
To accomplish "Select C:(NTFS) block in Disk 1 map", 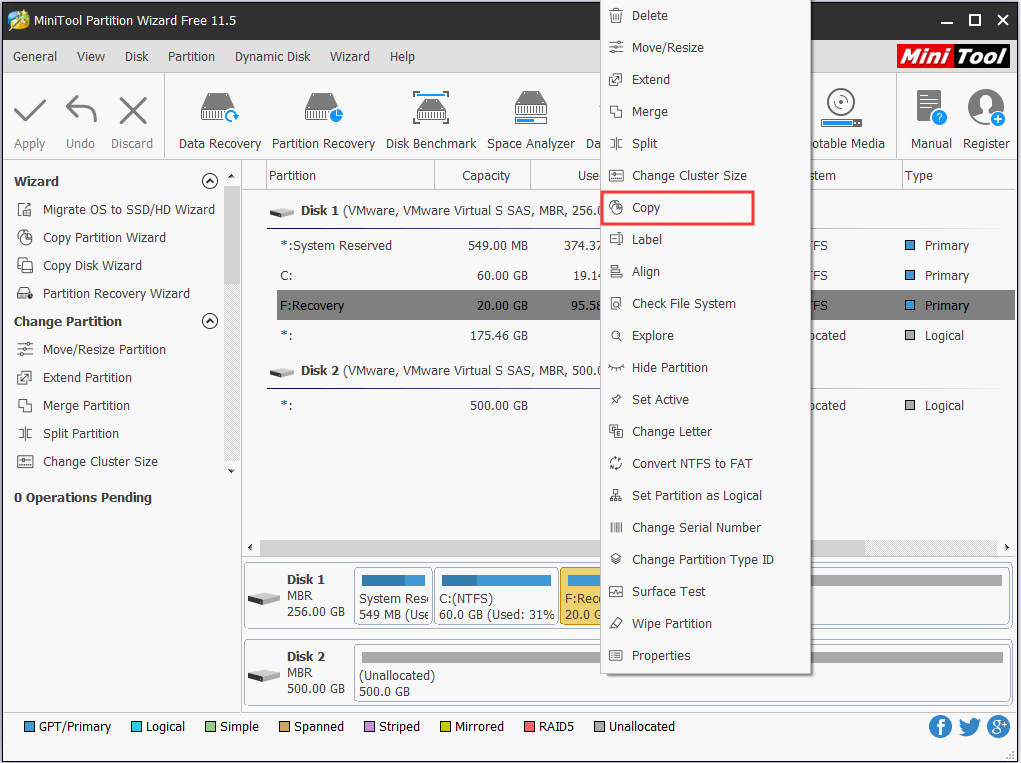I will coord(496,596).
